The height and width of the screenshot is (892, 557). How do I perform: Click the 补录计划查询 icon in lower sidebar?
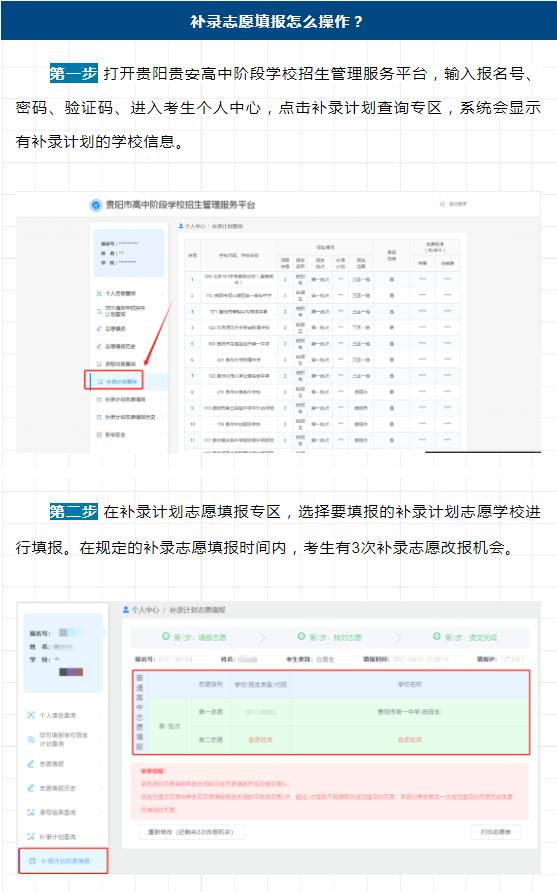[x=31, y=836]
